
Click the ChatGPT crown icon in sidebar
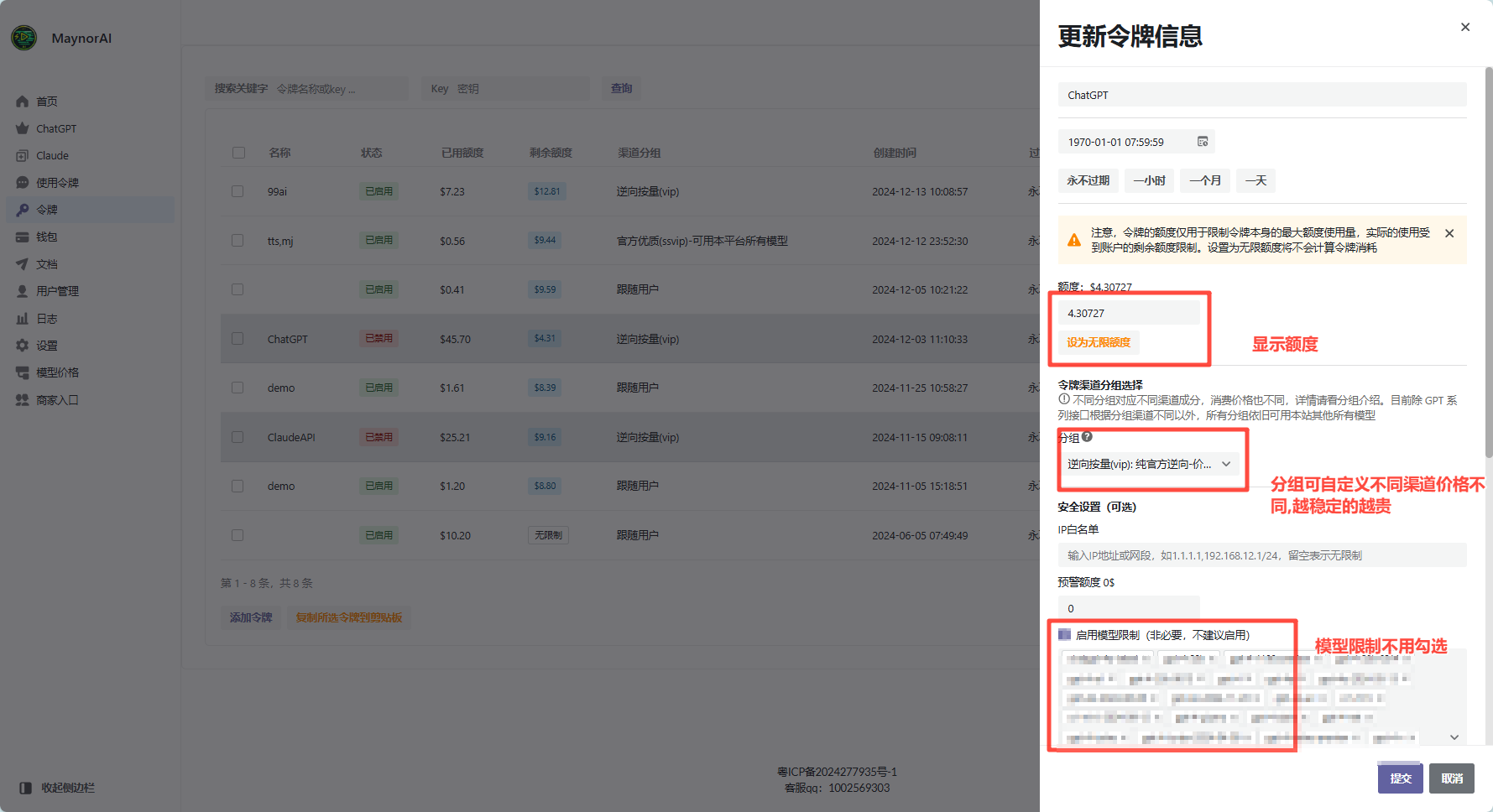click(23, 128)
